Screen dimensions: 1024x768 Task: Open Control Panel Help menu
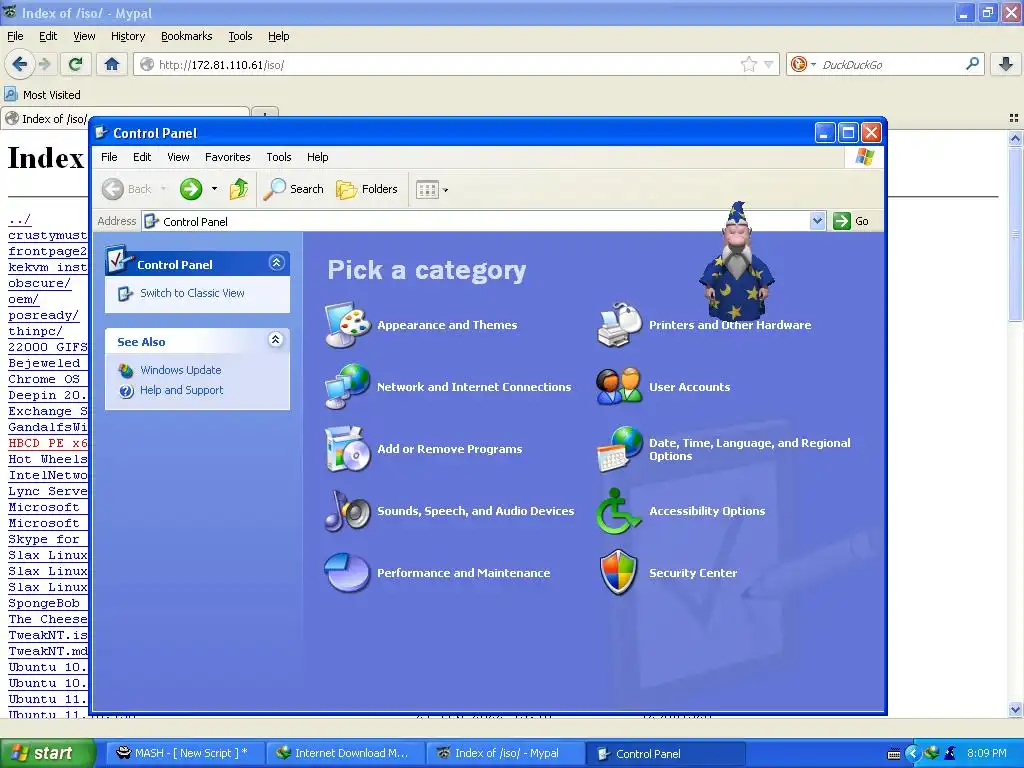317,157
